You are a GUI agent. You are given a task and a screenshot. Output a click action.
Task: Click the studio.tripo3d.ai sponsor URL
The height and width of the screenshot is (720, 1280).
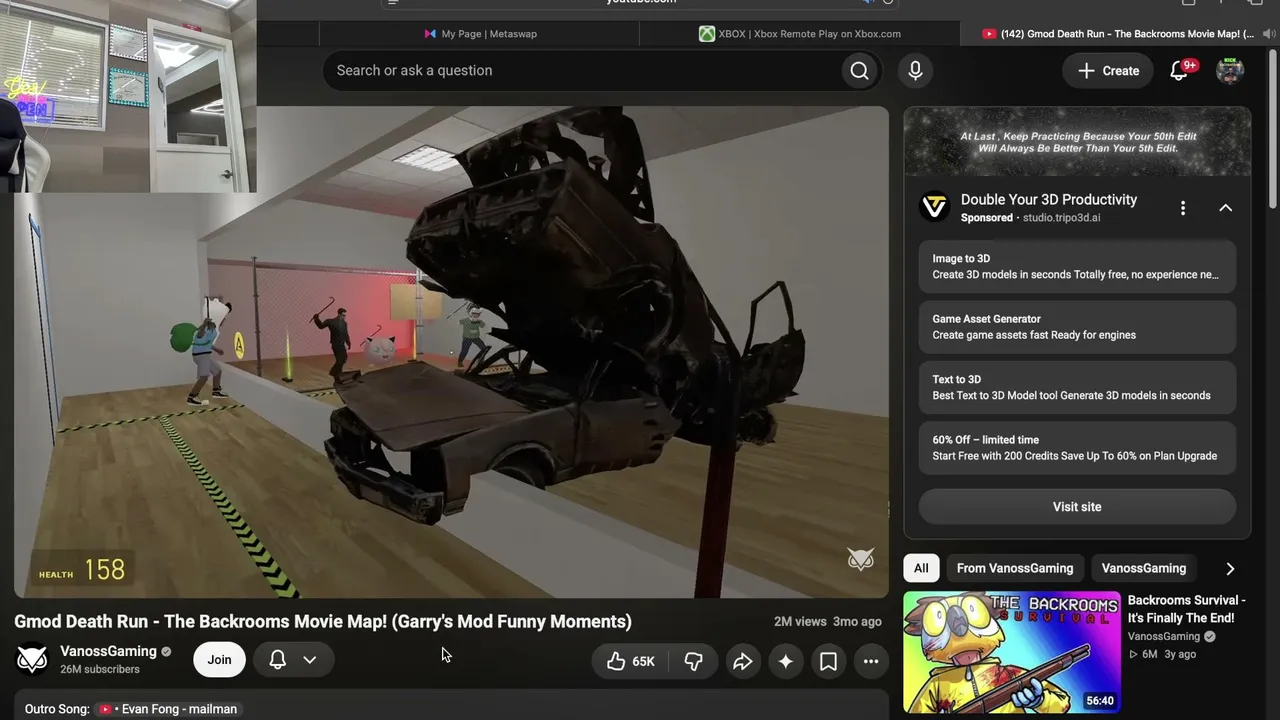pos(1061,218)
